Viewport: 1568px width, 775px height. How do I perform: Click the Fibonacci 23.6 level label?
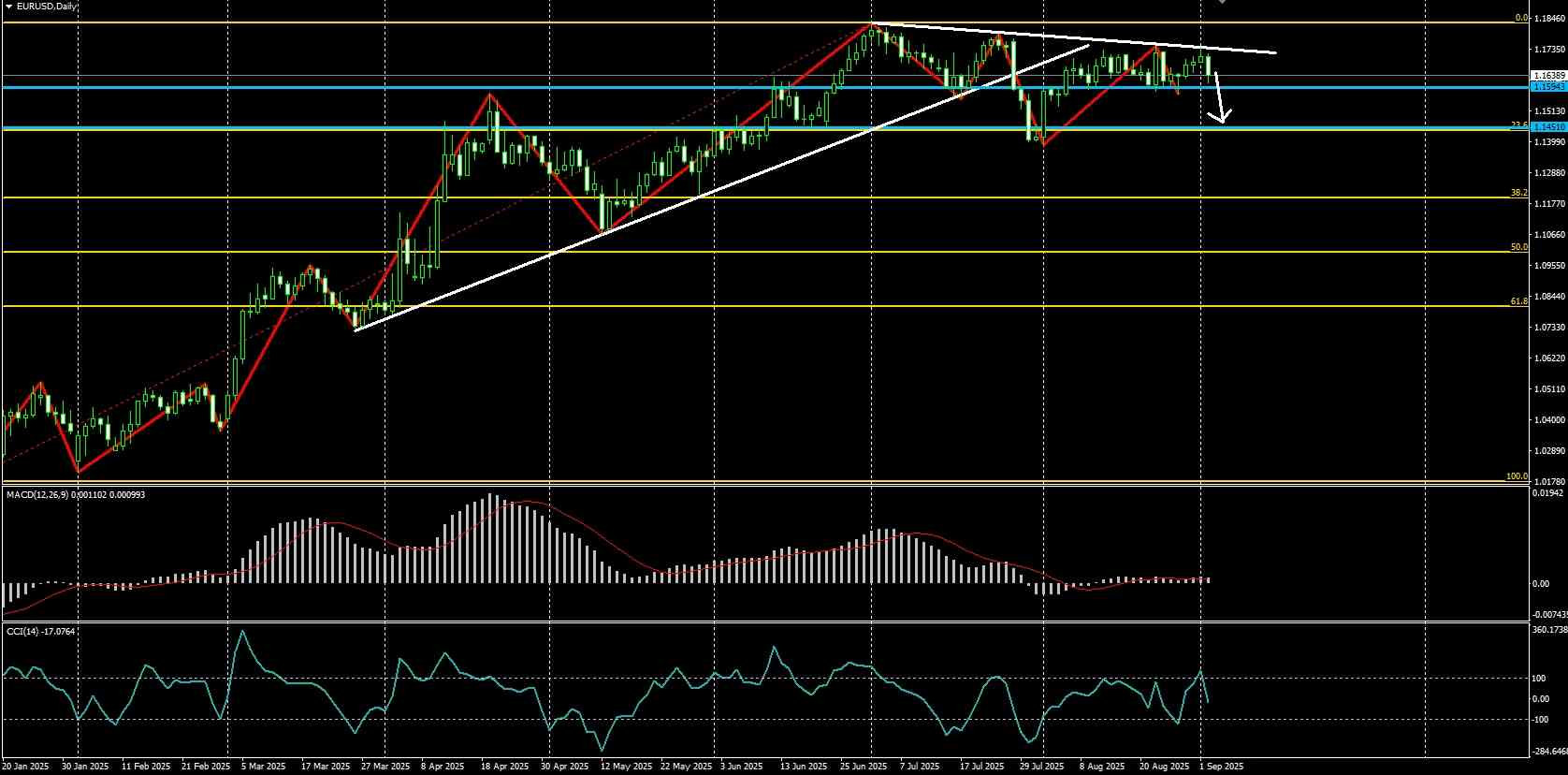coord(1519,124)
